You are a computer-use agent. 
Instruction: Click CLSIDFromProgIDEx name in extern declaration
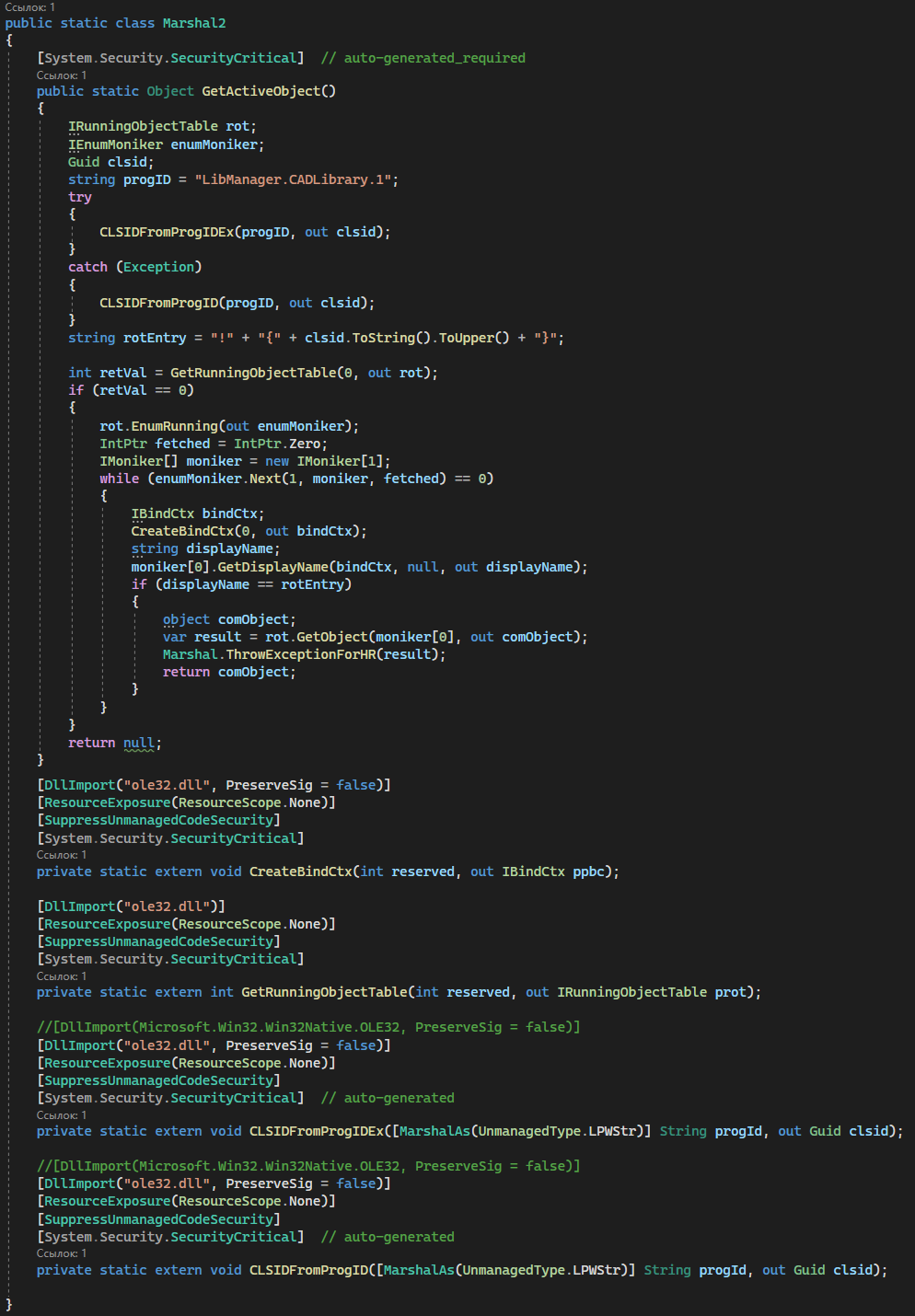tap(317, 1131)
